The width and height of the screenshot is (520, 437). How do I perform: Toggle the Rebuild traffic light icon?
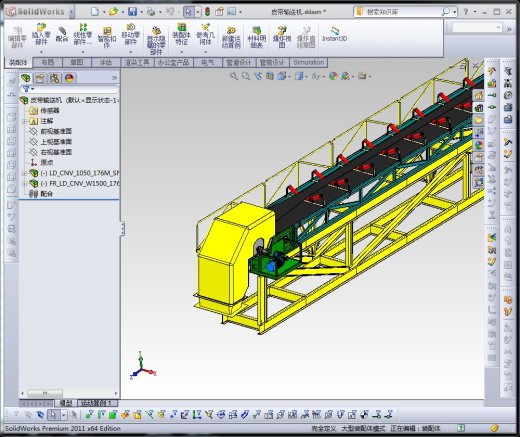click(x=208, y=12)
